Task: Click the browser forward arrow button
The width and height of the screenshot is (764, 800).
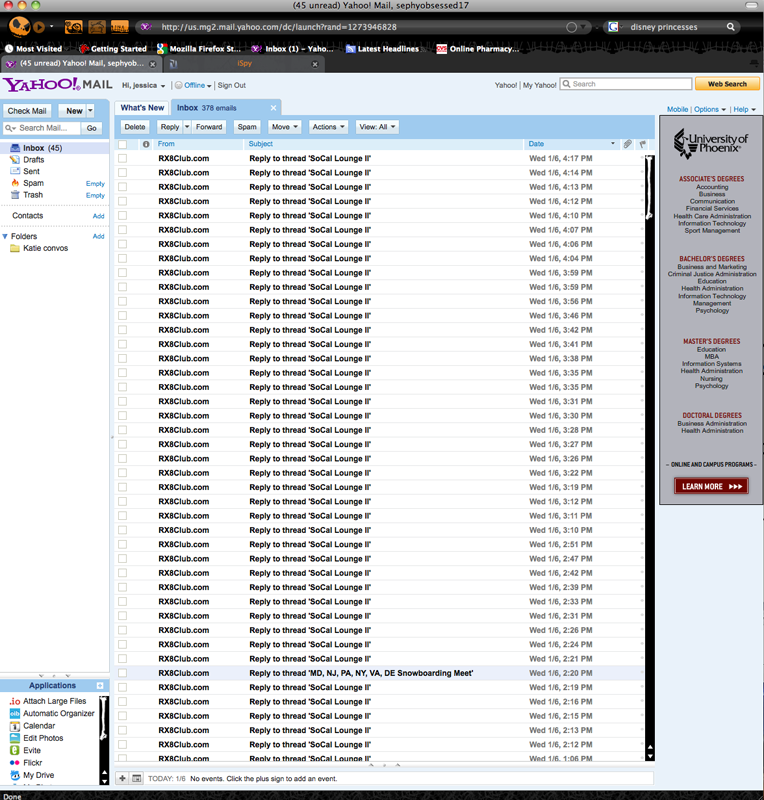Action: pyautogui.click(x=39, y=26)
